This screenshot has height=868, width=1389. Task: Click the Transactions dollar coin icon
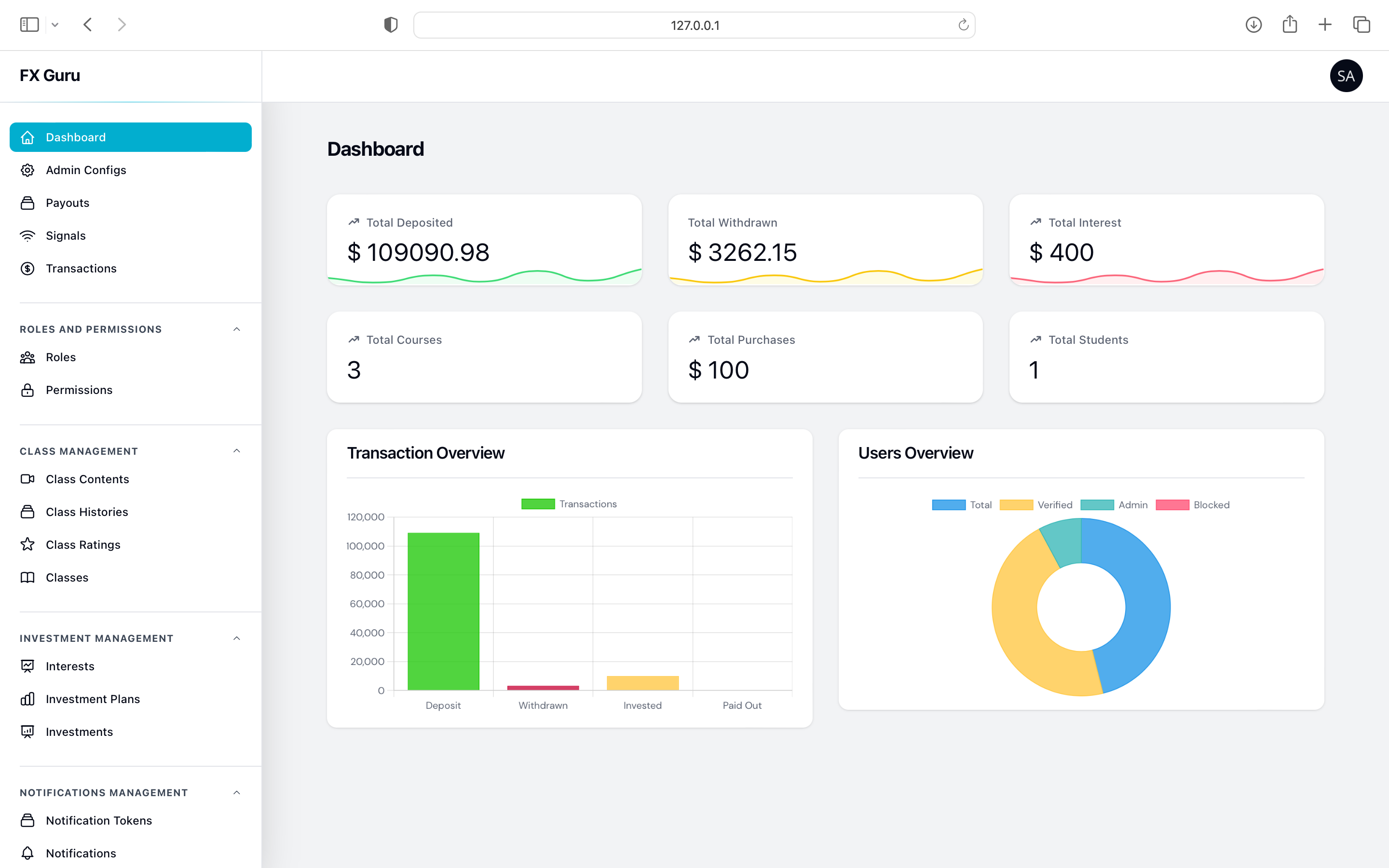coord(27,269)
